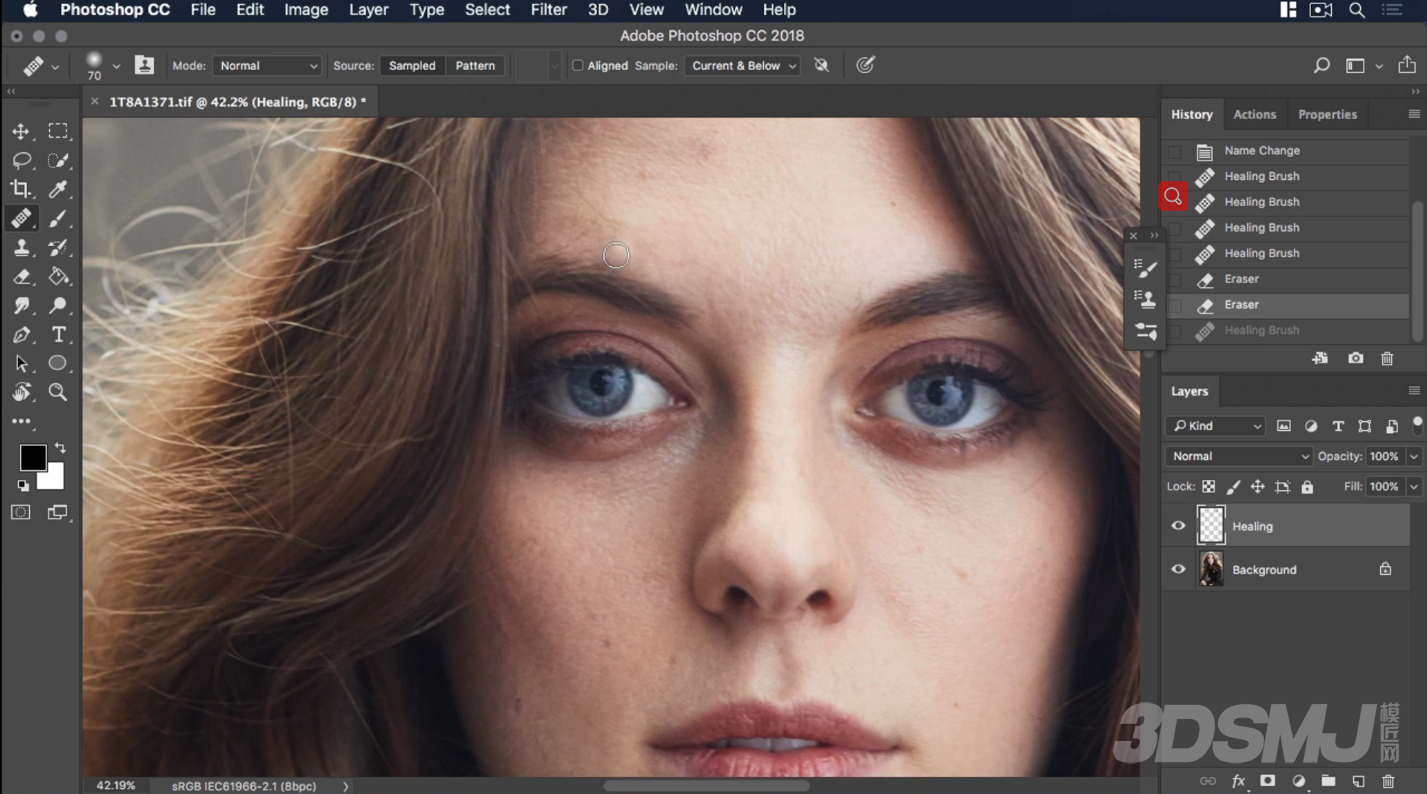Select the Name Change history state
Image resolution: width=1427 pixels, height=794 pixels.
[1287, 151]
